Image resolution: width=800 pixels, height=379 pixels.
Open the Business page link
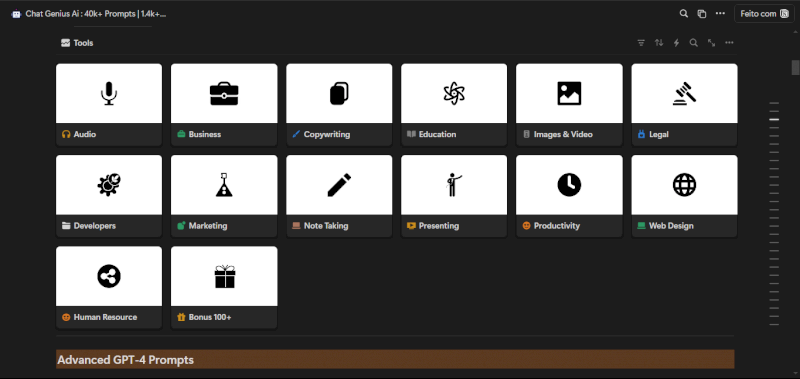tap(205, 135)
